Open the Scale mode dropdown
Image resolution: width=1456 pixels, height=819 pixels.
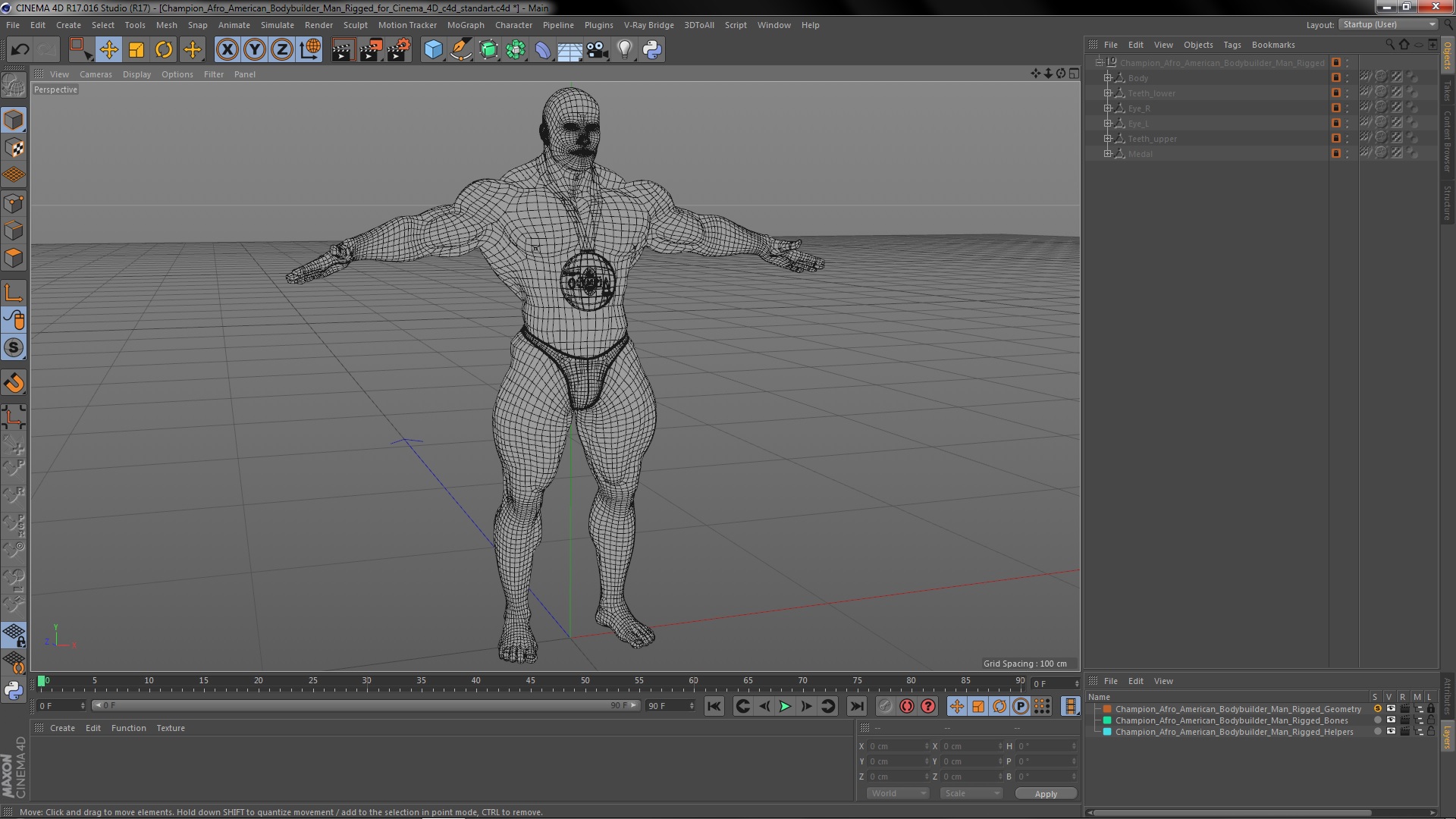[x=971, y=793]
